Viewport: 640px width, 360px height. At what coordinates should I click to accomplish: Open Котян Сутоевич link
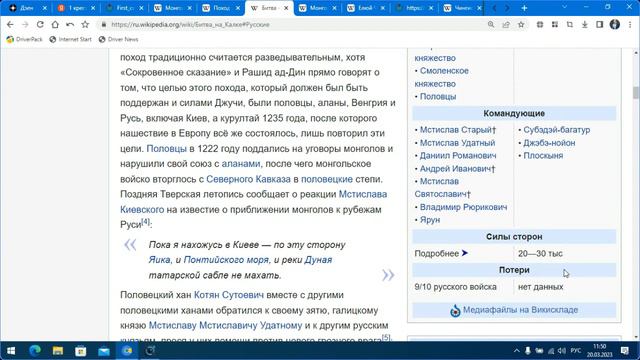coord(229,295)
